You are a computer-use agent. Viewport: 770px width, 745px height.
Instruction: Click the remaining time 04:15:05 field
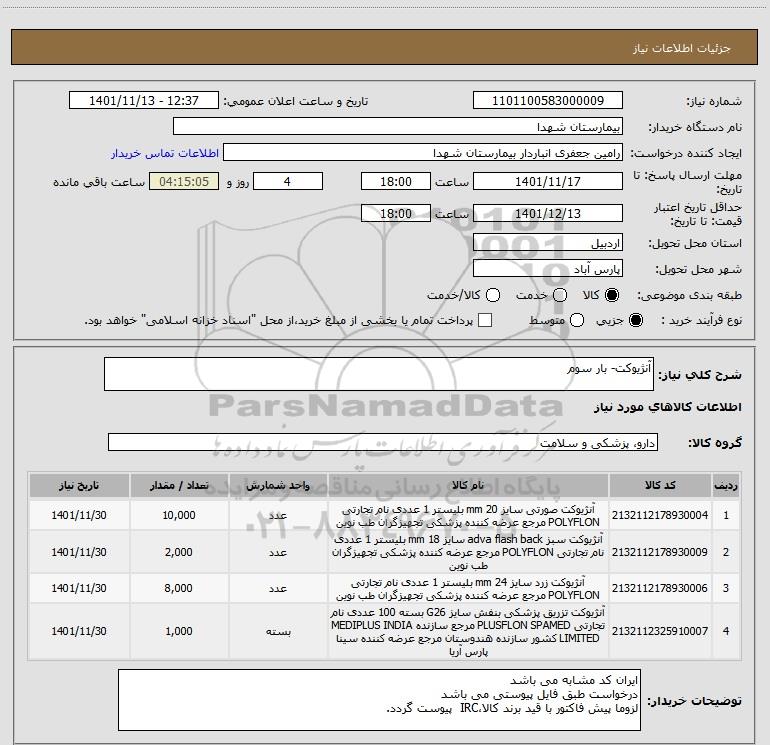point(184,181)
